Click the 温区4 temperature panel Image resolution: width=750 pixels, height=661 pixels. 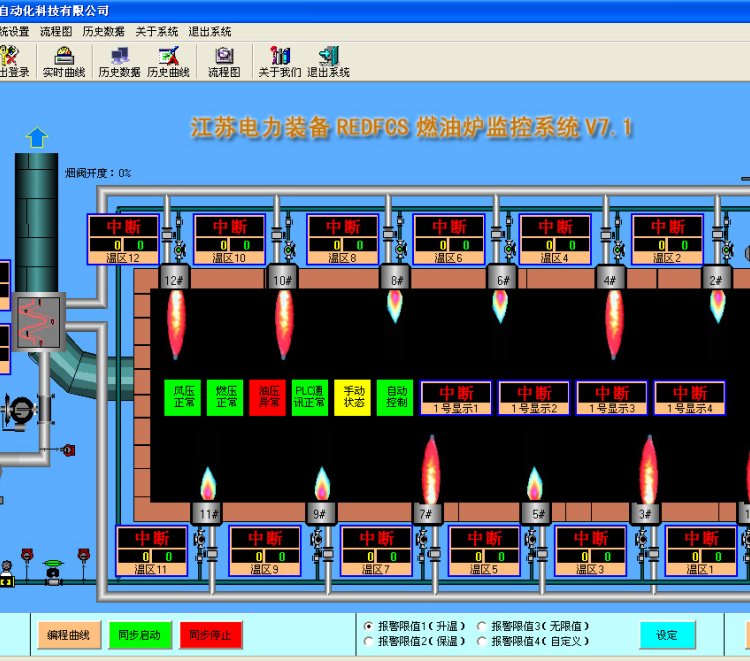coord(555,239)
